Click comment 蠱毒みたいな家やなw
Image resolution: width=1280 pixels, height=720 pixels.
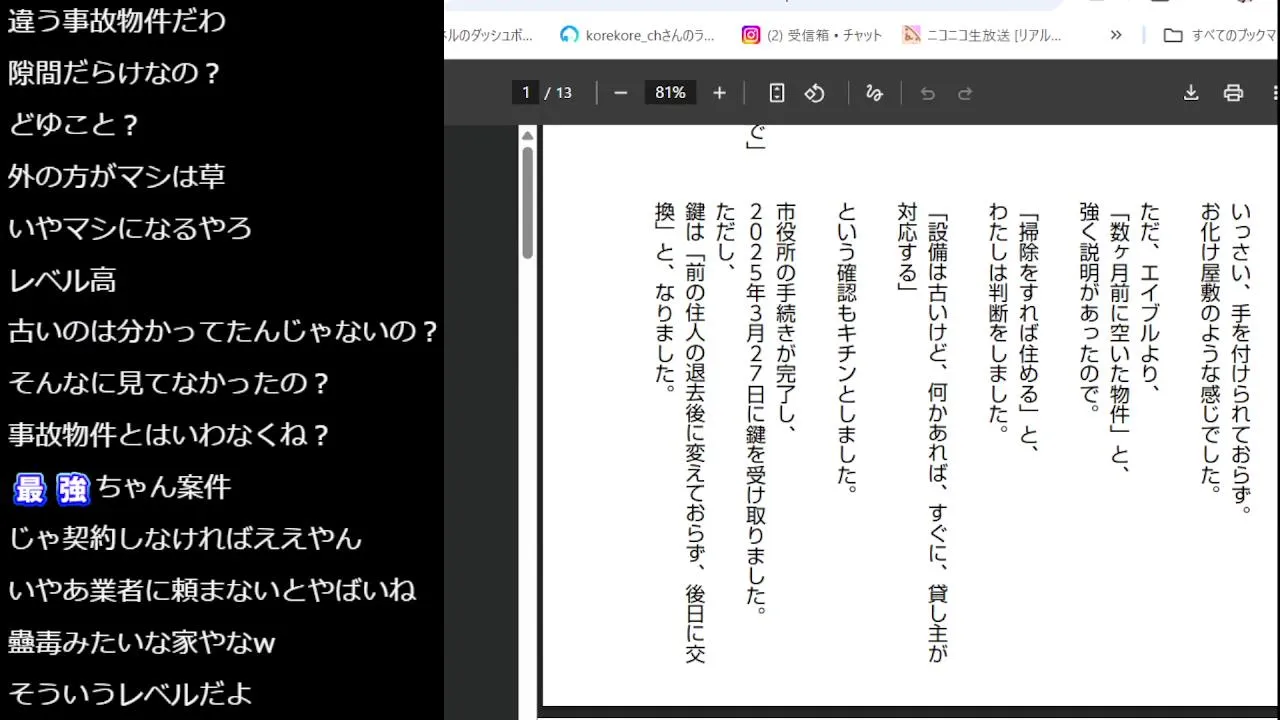pyautogui.click(x=141, y=643)
